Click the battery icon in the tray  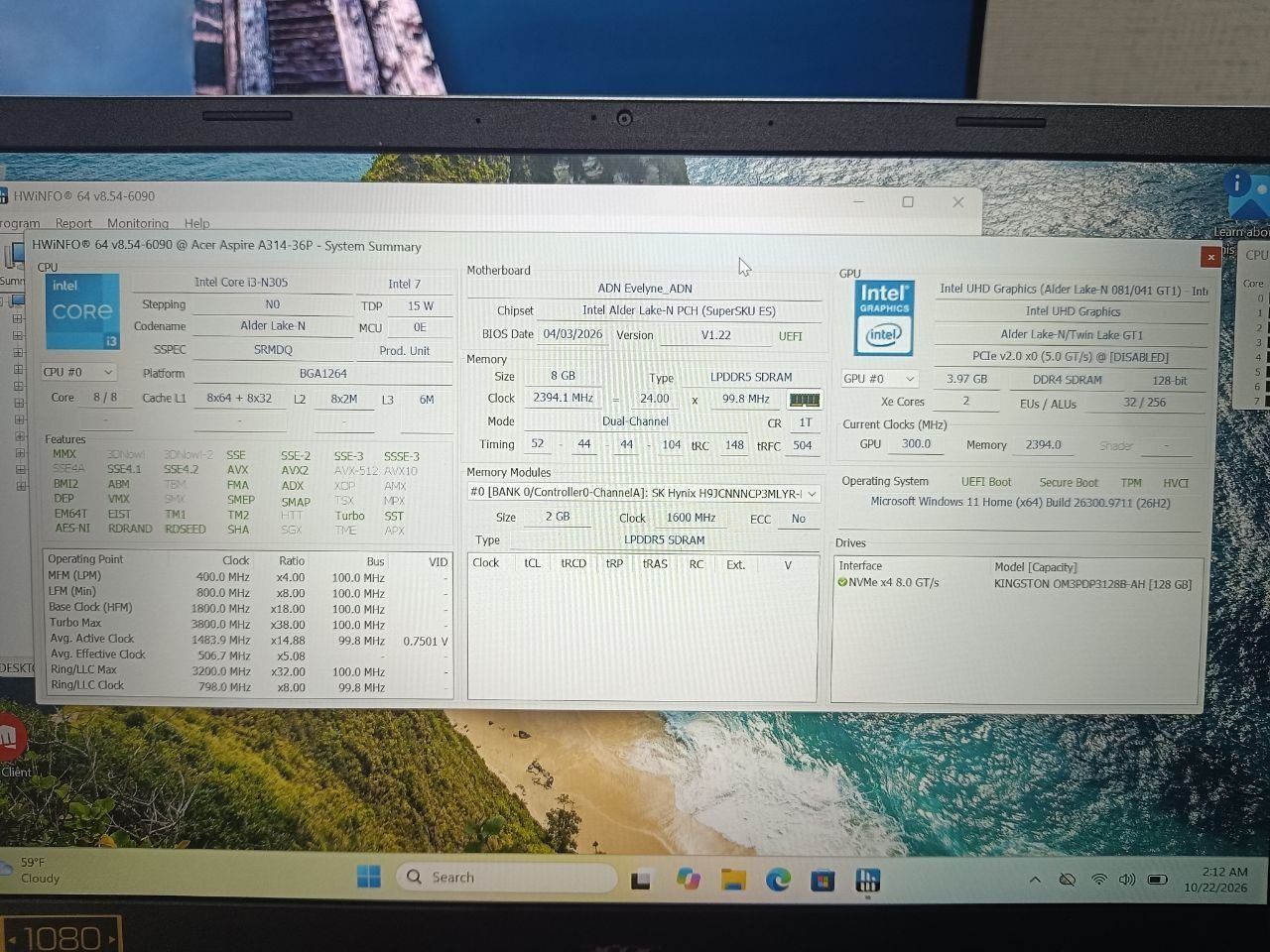pyautogui.click(x=1157, y=880)
